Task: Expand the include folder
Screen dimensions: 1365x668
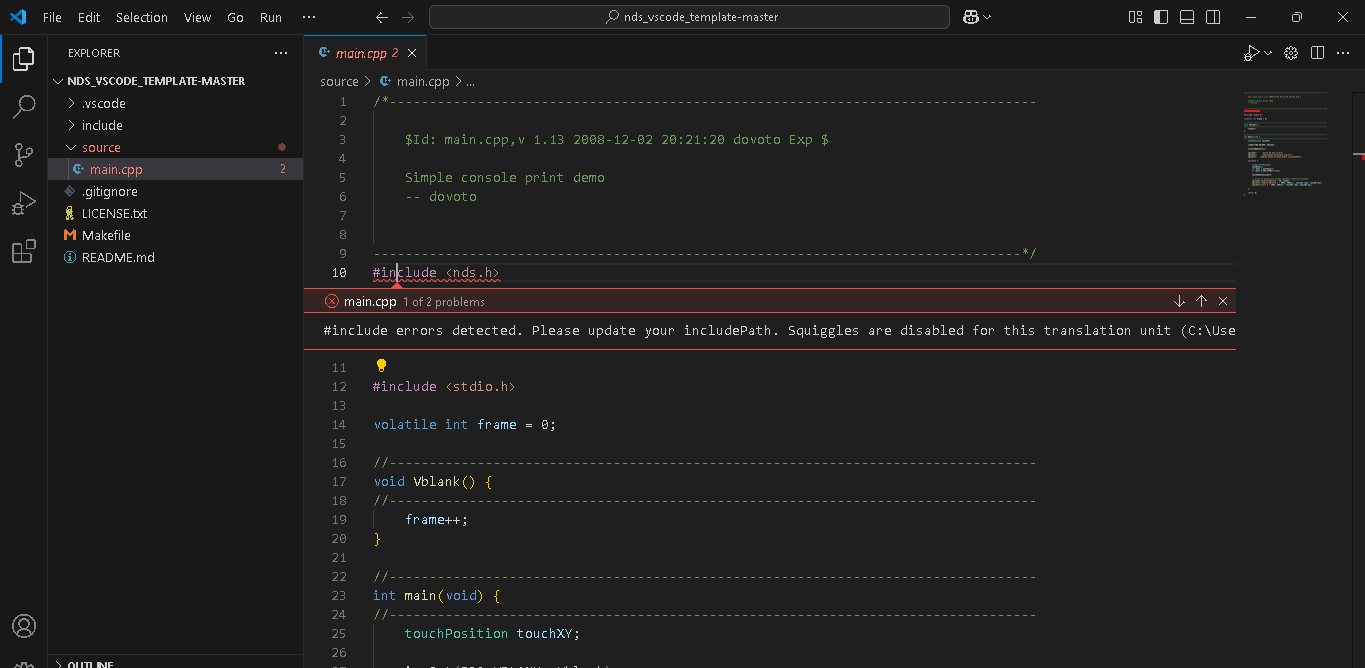Action: (x=176, y=125)
